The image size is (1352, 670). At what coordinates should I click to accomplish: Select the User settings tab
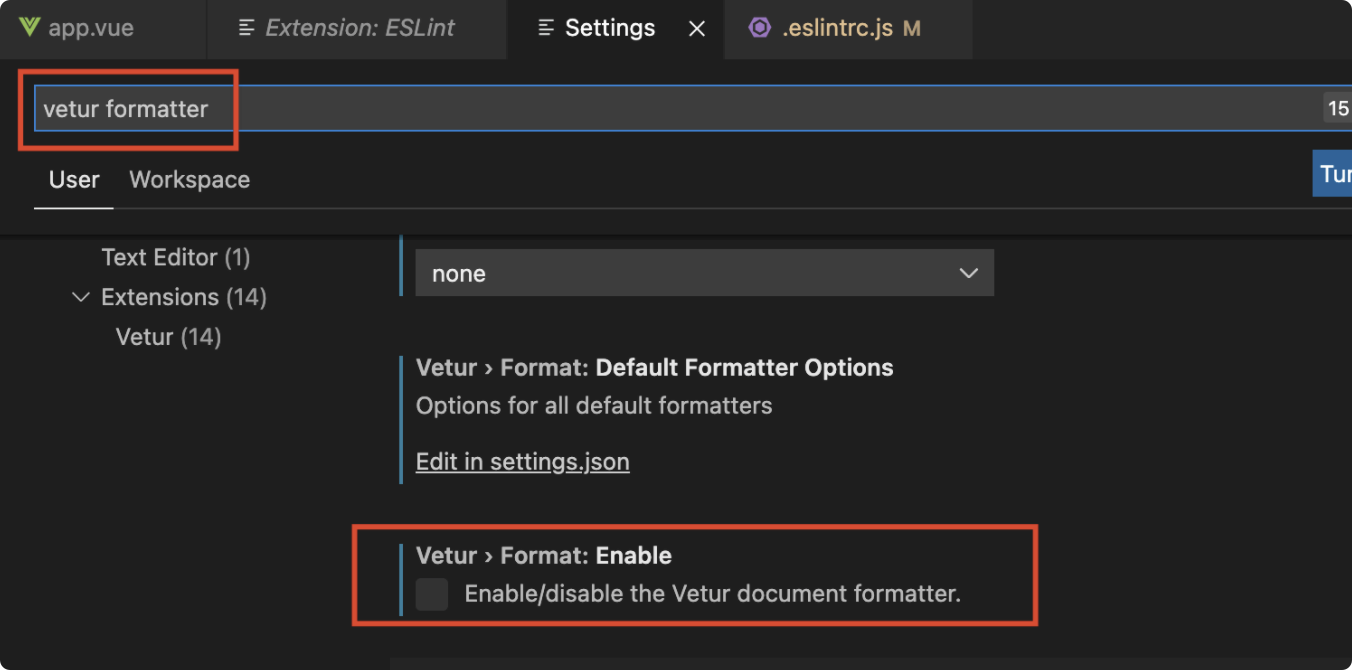tap(74, 180)
